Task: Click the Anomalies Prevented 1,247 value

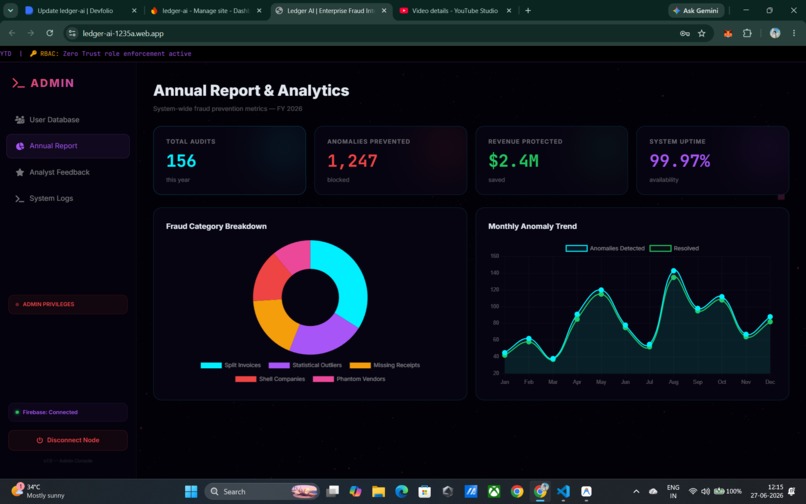Action: point(352,161)
